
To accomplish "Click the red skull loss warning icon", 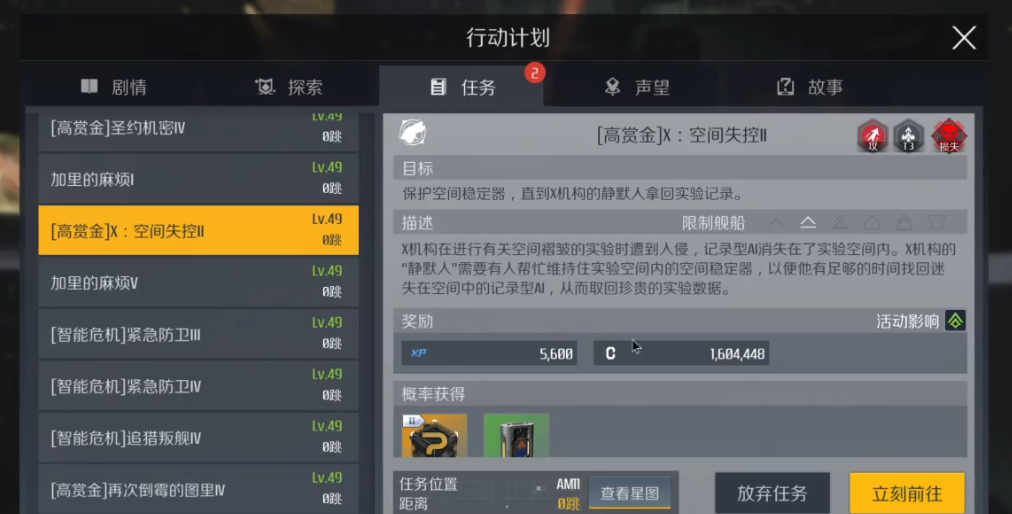I will click(x=949, y=136).
